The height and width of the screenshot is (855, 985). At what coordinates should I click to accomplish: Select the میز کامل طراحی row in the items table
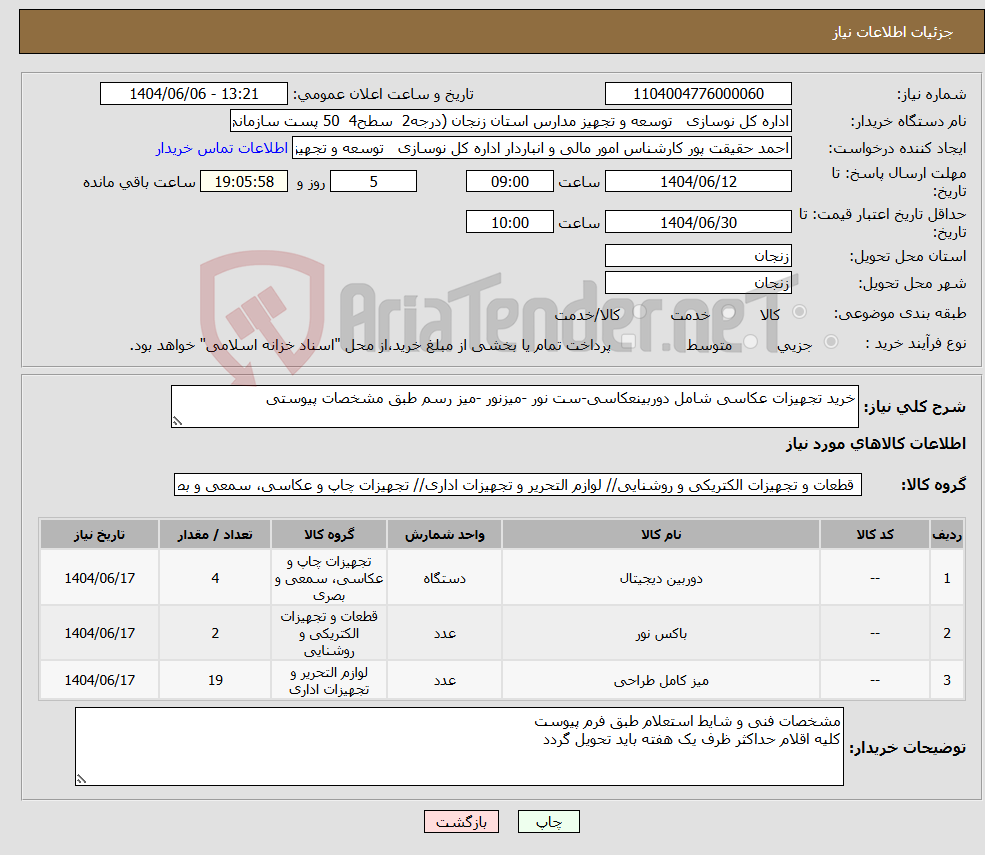[x=660, y=680]
